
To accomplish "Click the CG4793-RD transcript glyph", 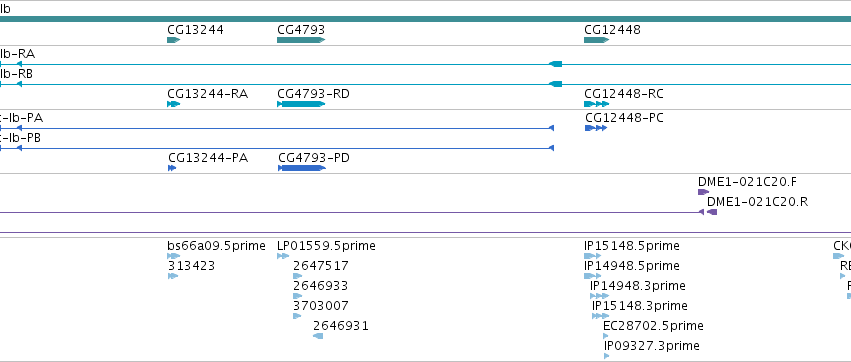I will [301, 104].
